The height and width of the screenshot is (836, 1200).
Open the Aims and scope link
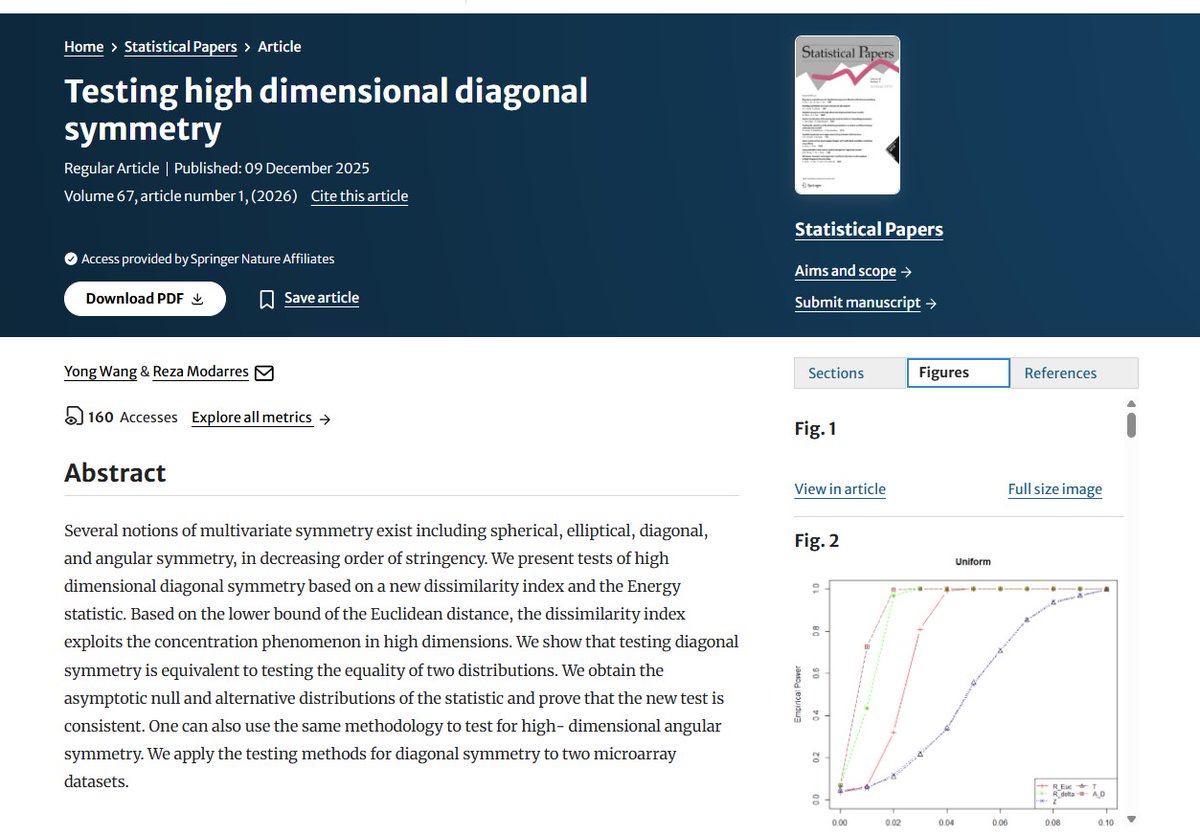[x=845, y=271]
